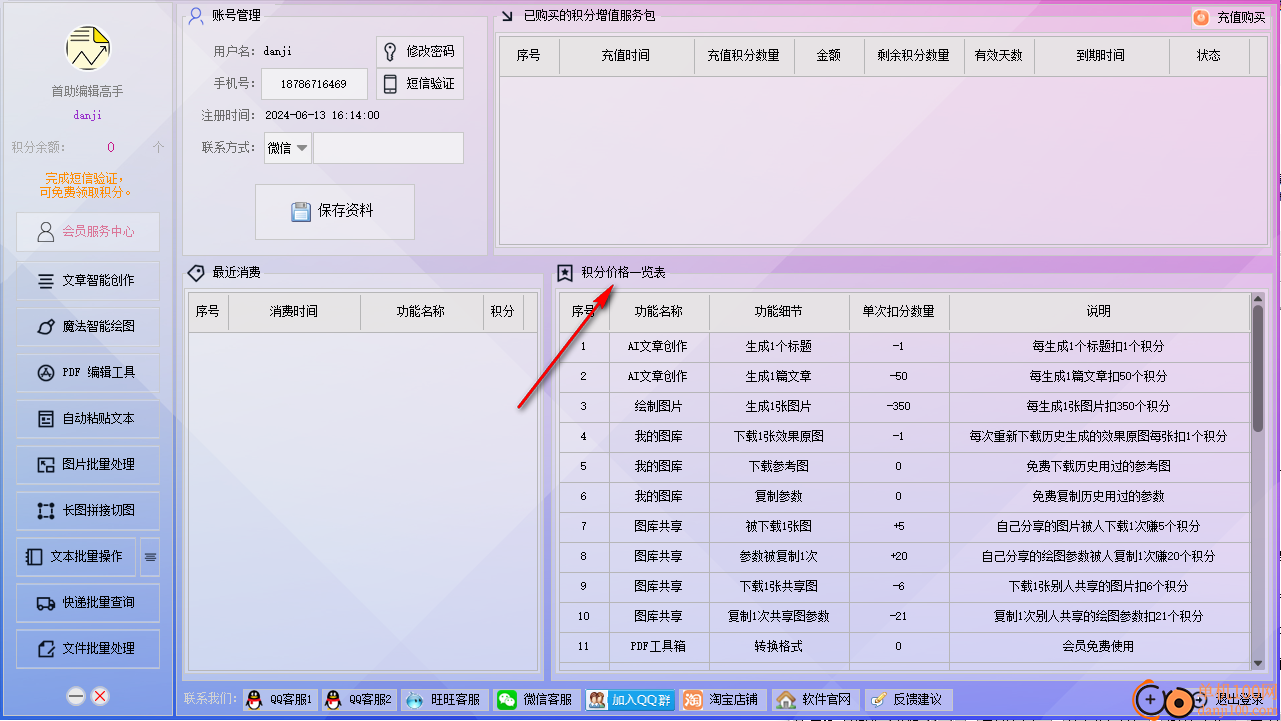Click 消费时间 column header in 最近消费

(294, 312)
